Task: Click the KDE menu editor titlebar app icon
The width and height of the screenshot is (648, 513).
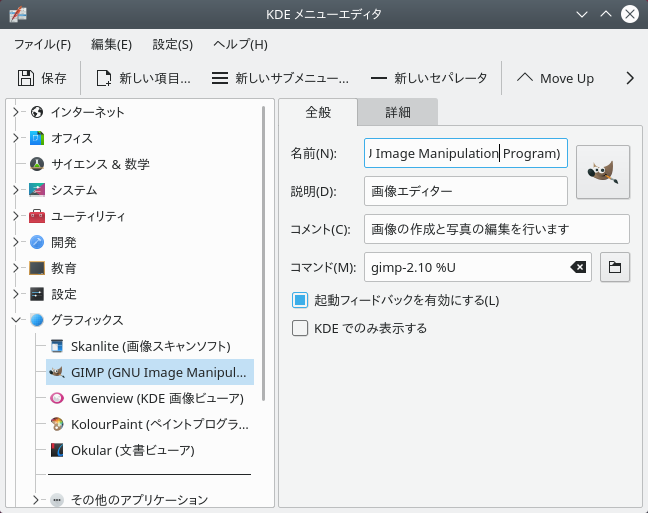Action: pyautogui.click(x=18, y=14)
